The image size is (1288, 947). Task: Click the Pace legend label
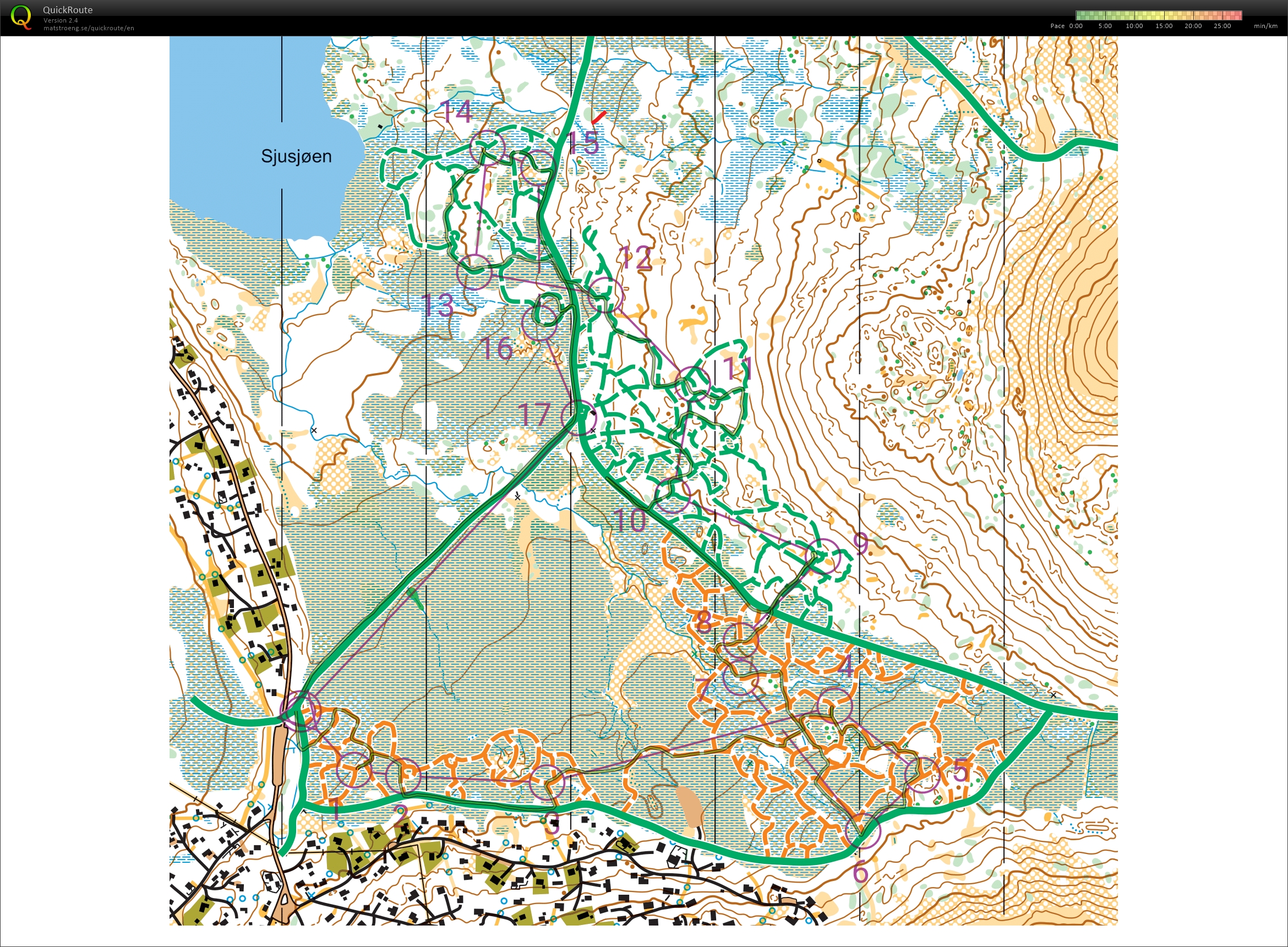click(1057, 26)
